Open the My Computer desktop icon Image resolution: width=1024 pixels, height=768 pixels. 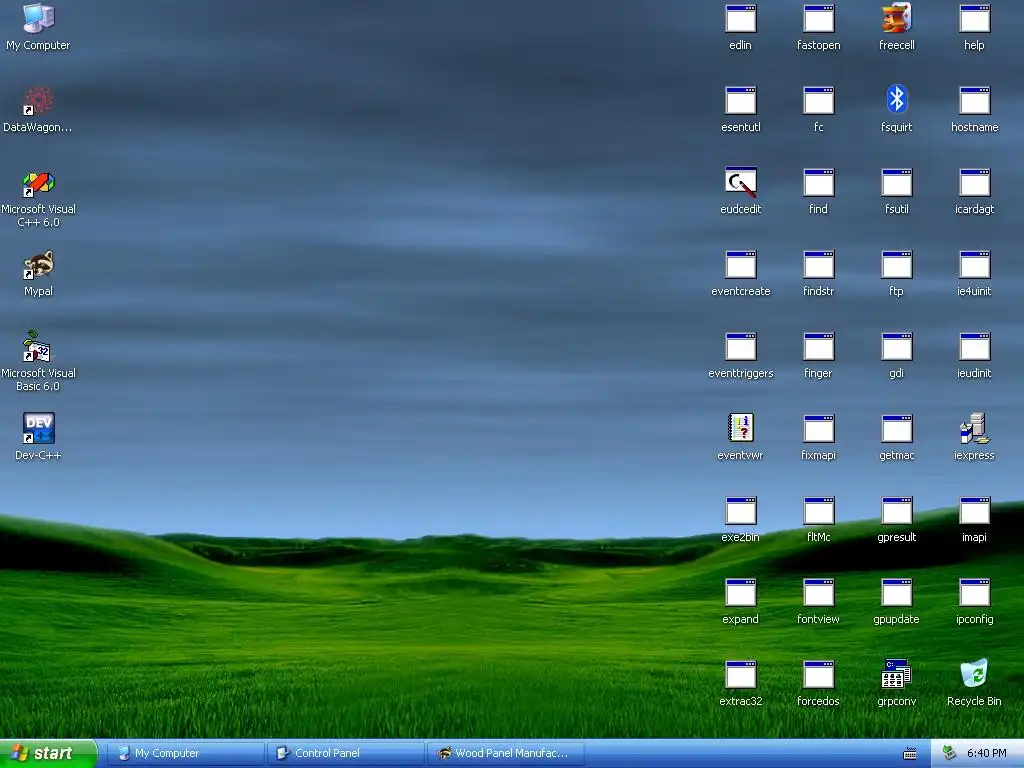point(39,18)
